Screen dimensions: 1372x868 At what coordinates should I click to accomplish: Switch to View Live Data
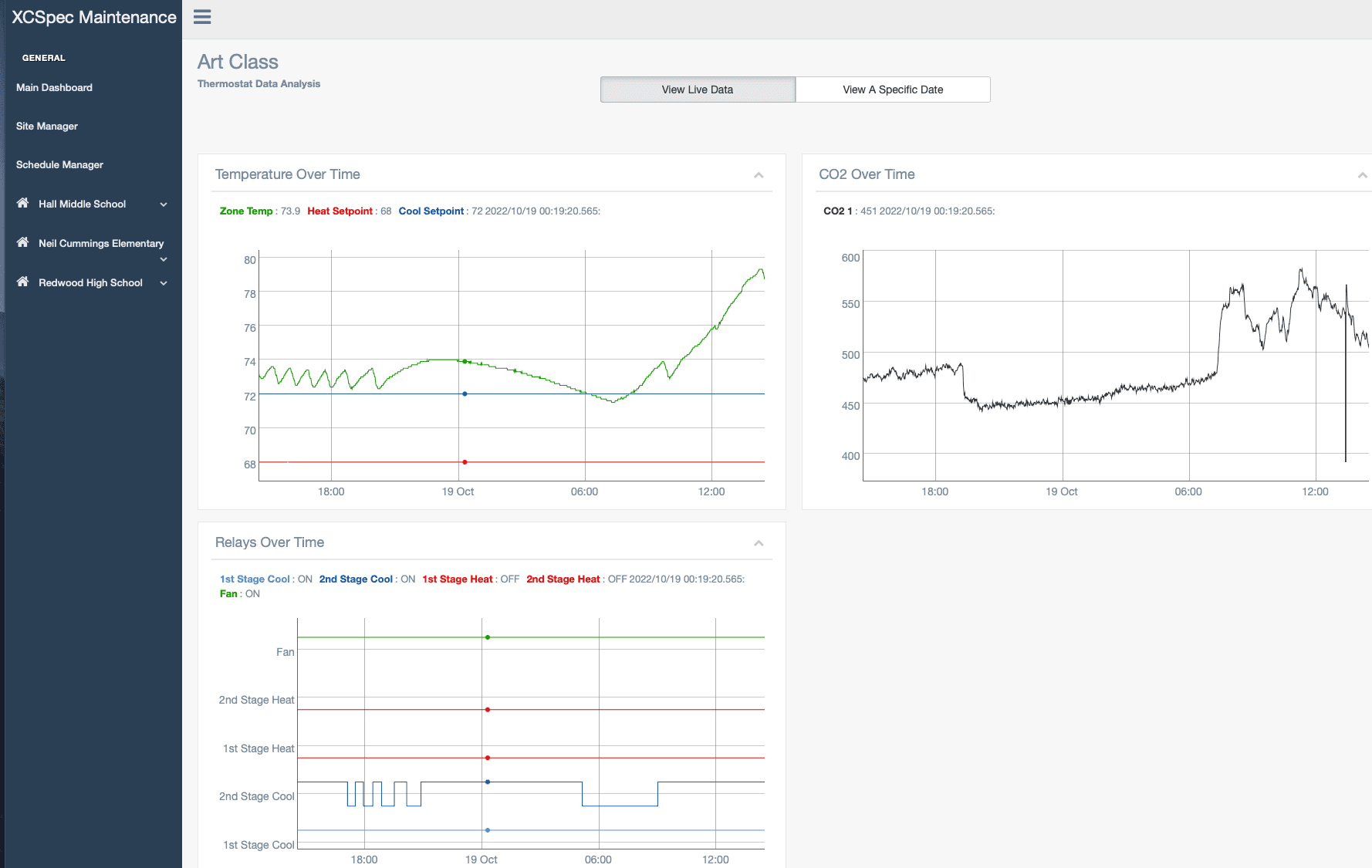point(698,90)
